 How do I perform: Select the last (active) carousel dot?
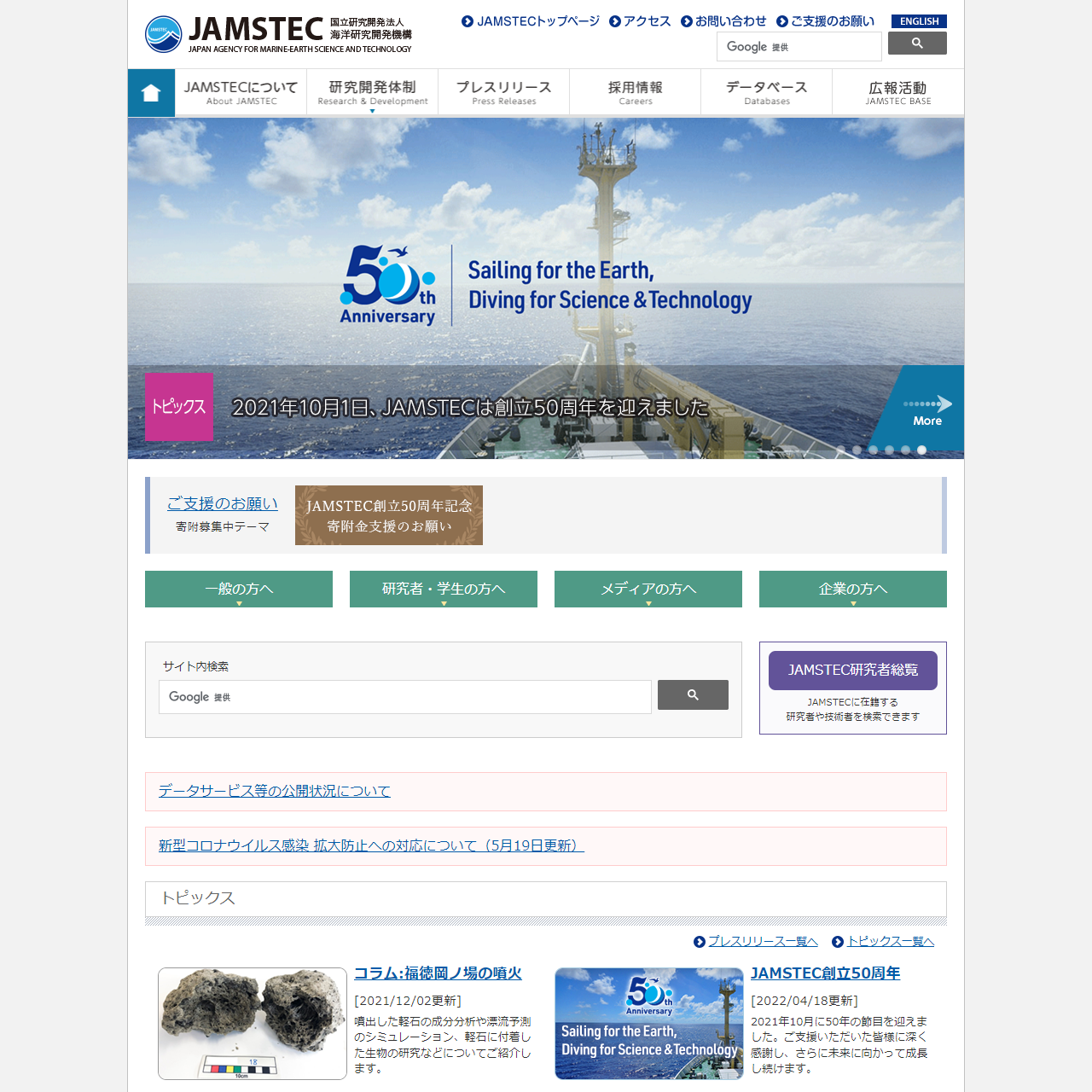[x=921, y=450]
